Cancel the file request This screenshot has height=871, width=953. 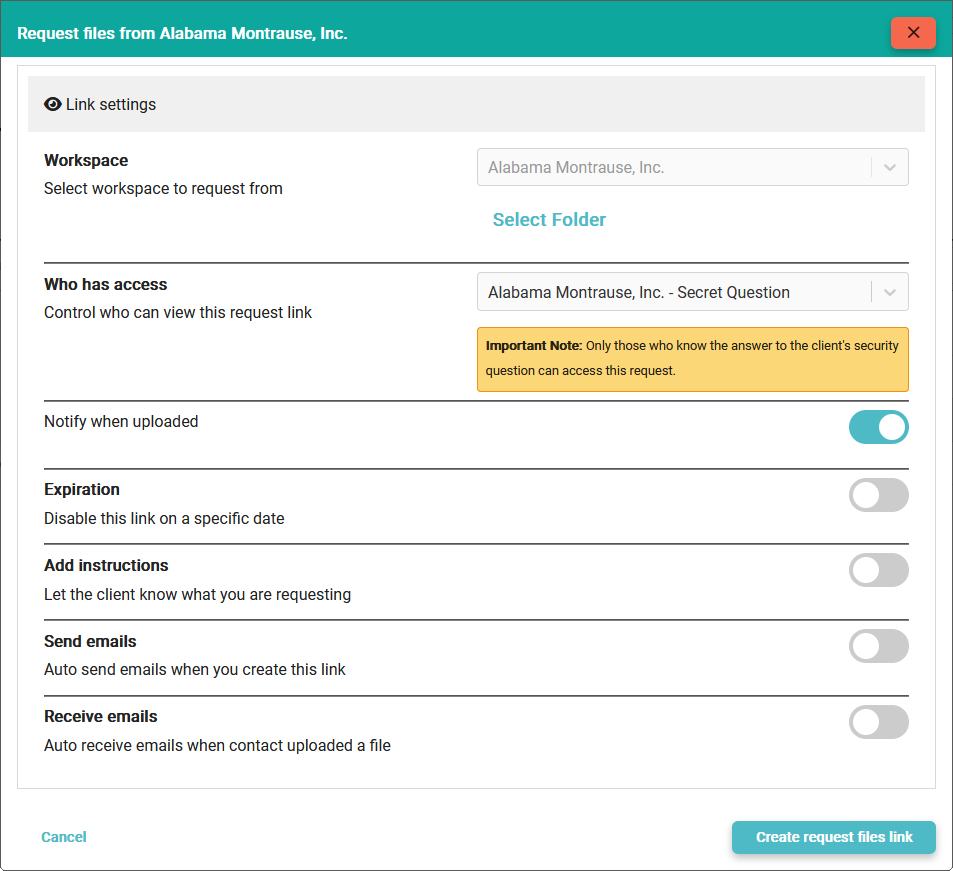(x=64, y=837)
